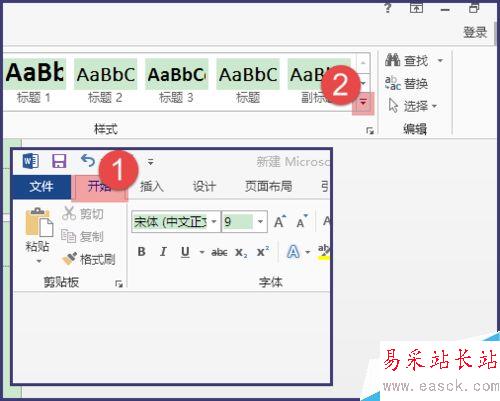500x401 pixels.
Task: Toggle superscript formatting
Action: (x=263, y=252)
